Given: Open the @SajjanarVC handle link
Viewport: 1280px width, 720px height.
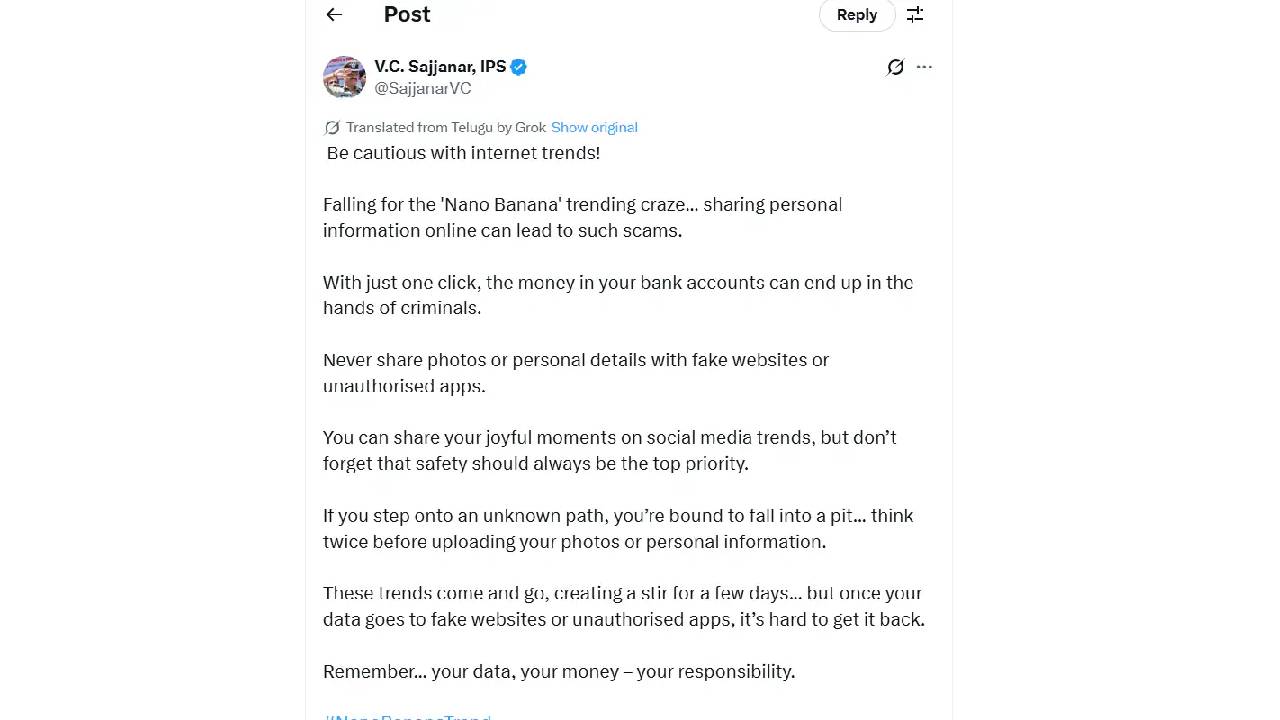Looking at the screenshot, I should pyautogui.click(x=422, y=88).
